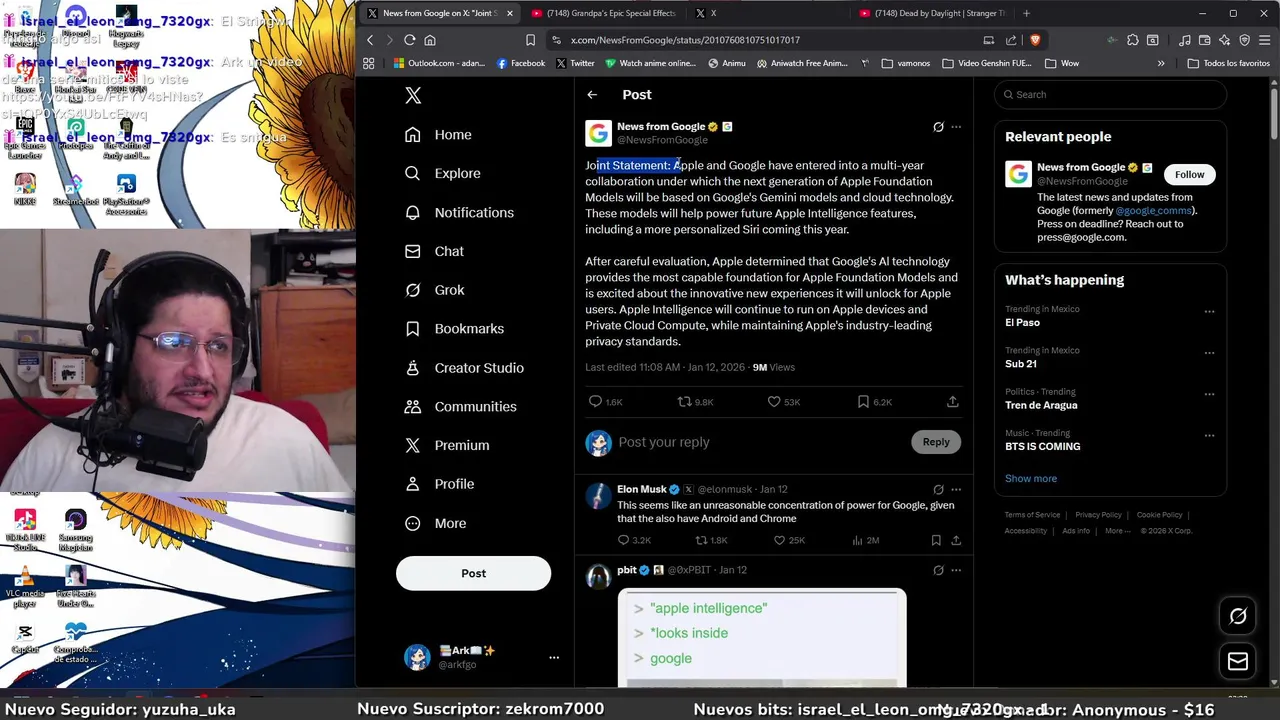Open options for Sub 21 trend
The width and height of the screenshot is (1280, 720).
[x=1209, y=353]
